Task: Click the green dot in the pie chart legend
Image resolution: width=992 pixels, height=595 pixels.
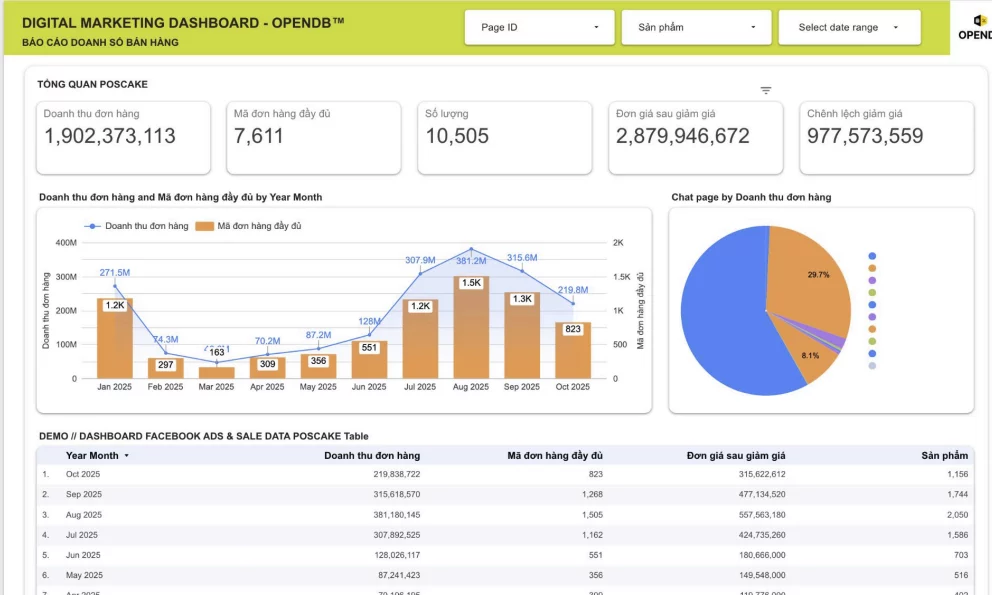Action: [872, 292]
